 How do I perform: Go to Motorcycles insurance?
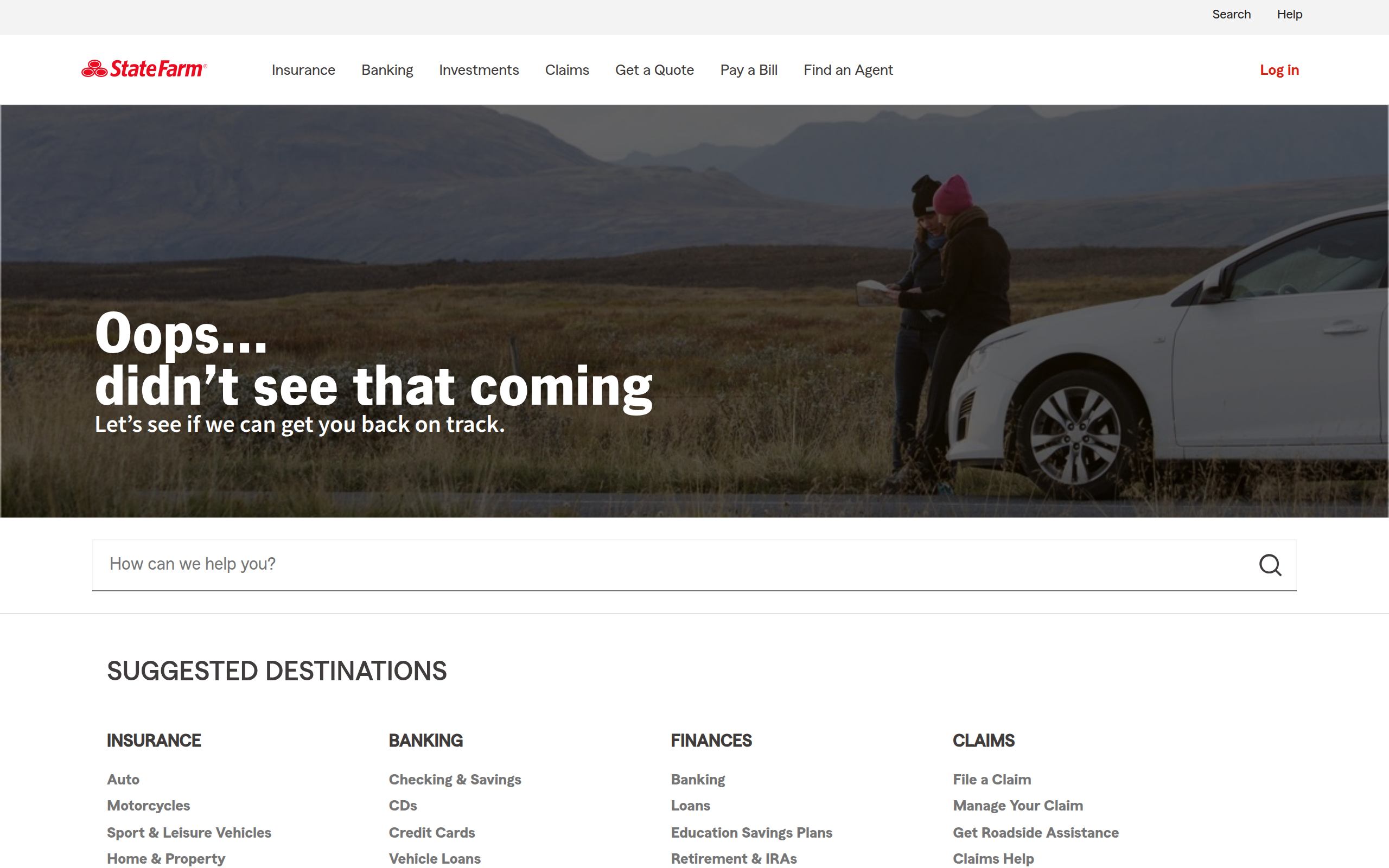(x=148, y=806)
